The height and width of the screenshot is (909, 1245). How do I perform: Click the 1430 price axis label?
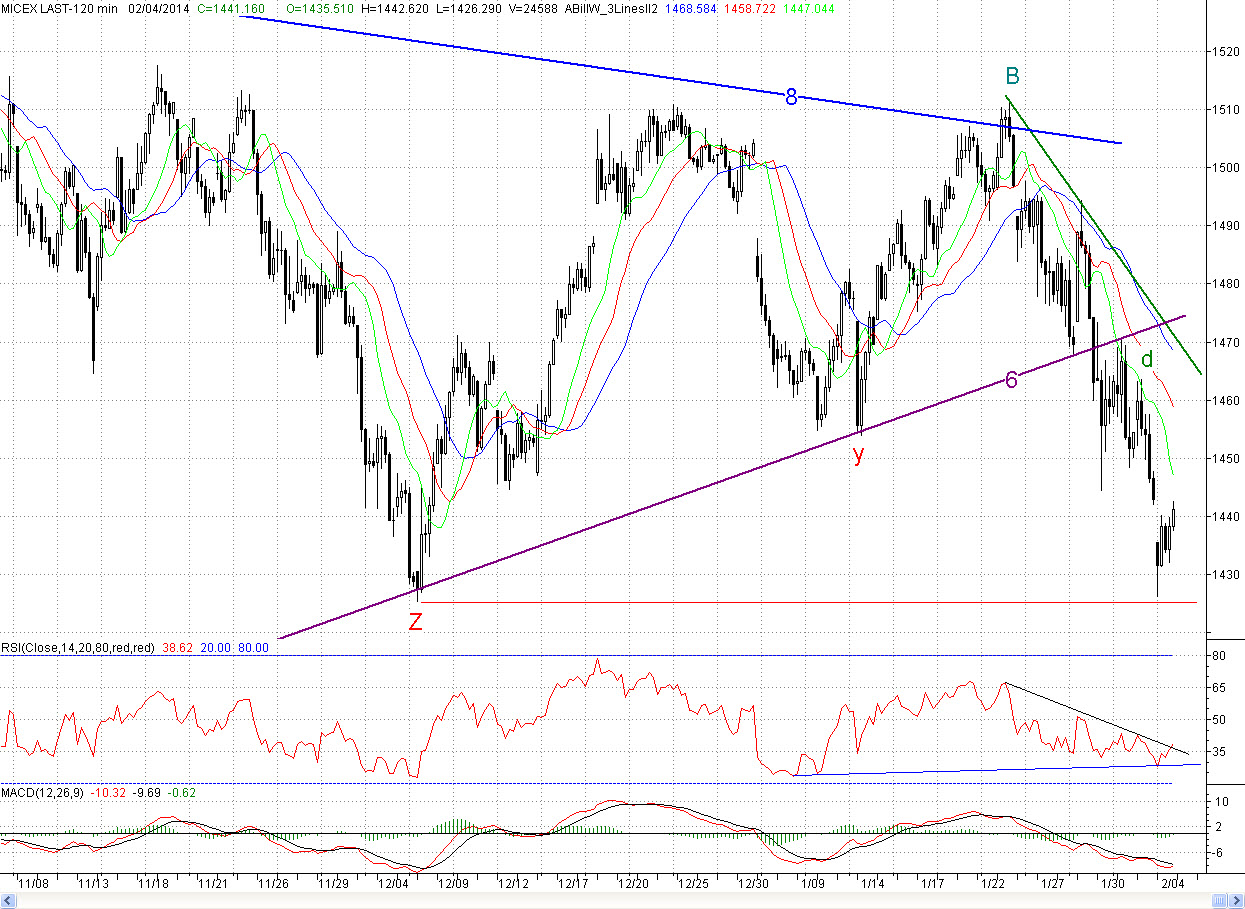click(x=1223, y=575)
